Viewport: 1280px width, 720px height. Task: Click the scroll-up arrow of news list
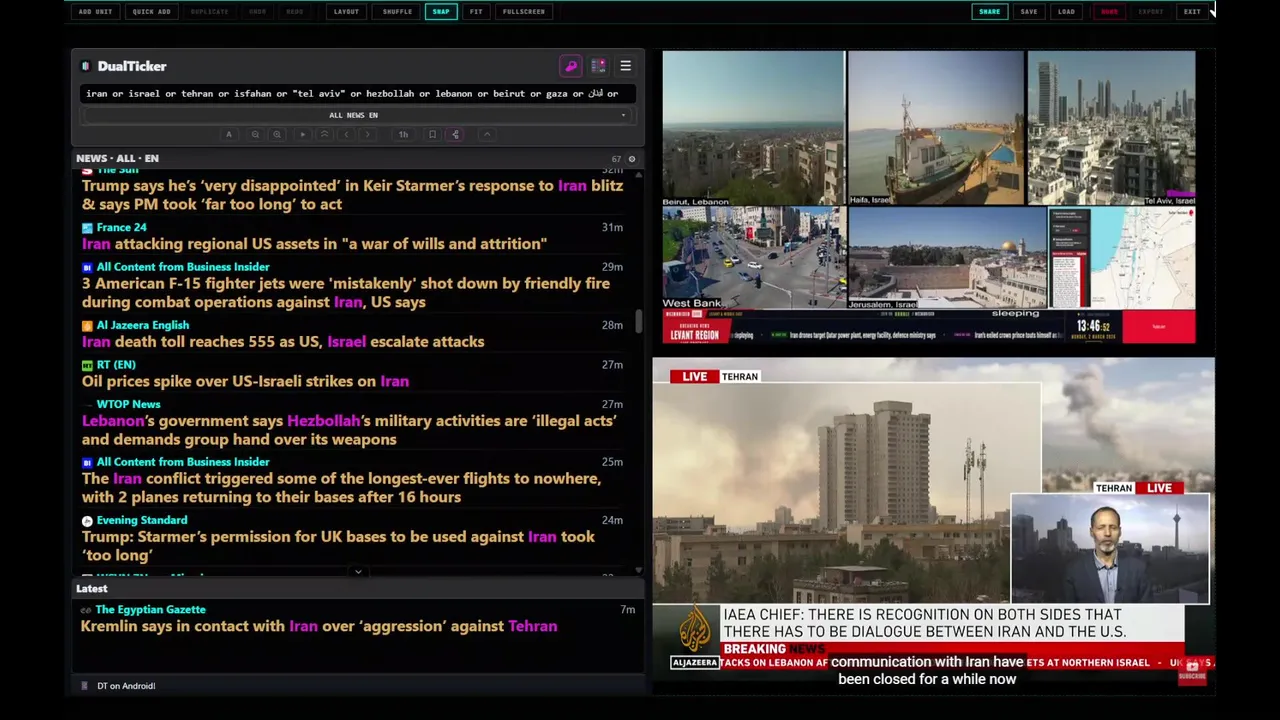639,174
